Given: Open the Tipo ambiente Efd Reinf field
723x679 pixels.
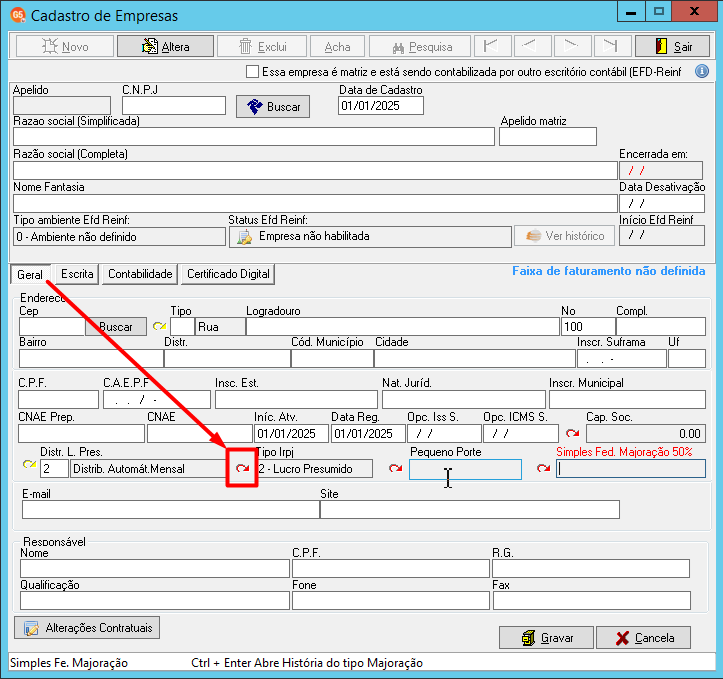Looking at the screenshot, I should [x=119, y=237].
